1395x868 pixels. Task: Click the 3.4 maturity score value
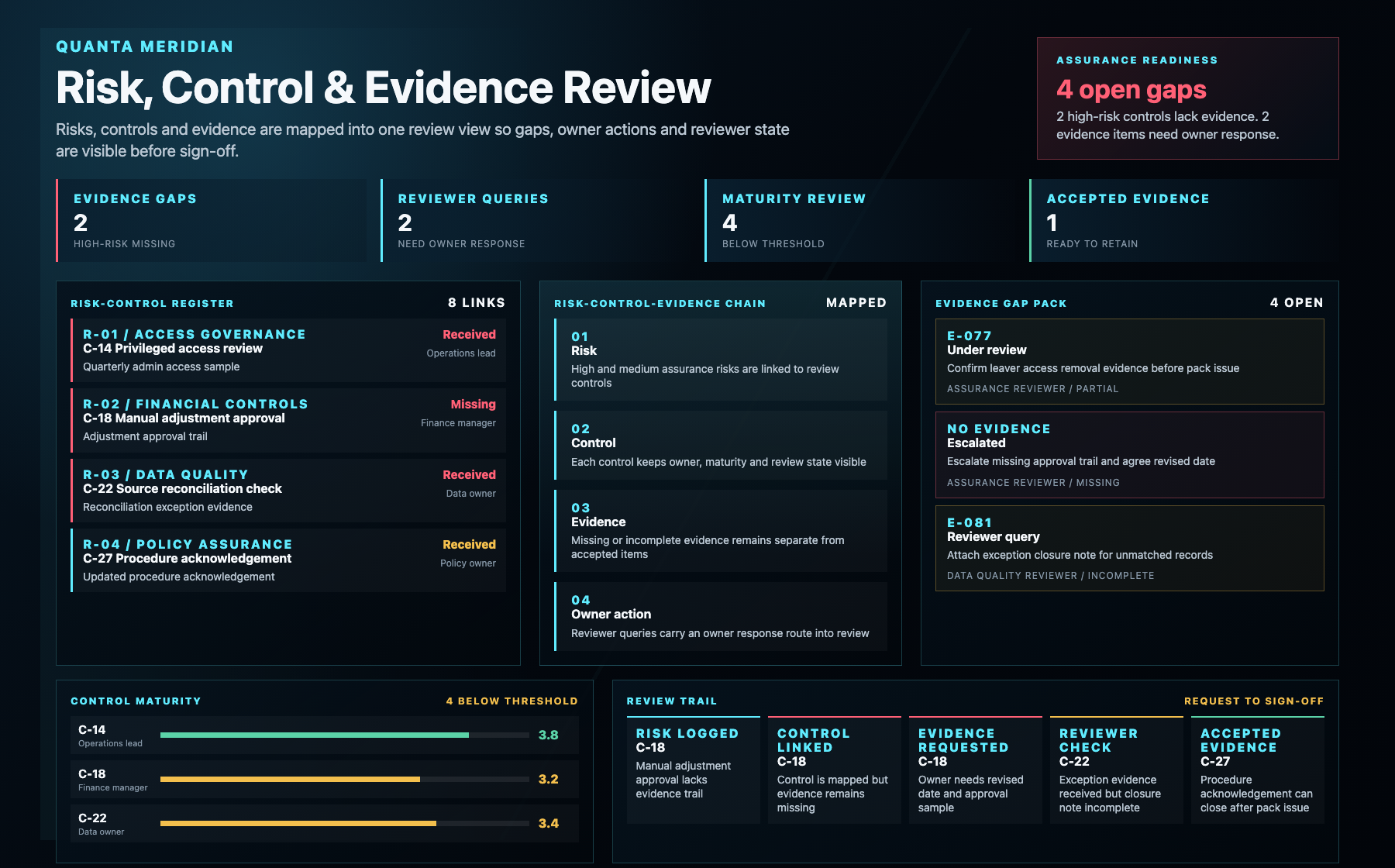549,823
